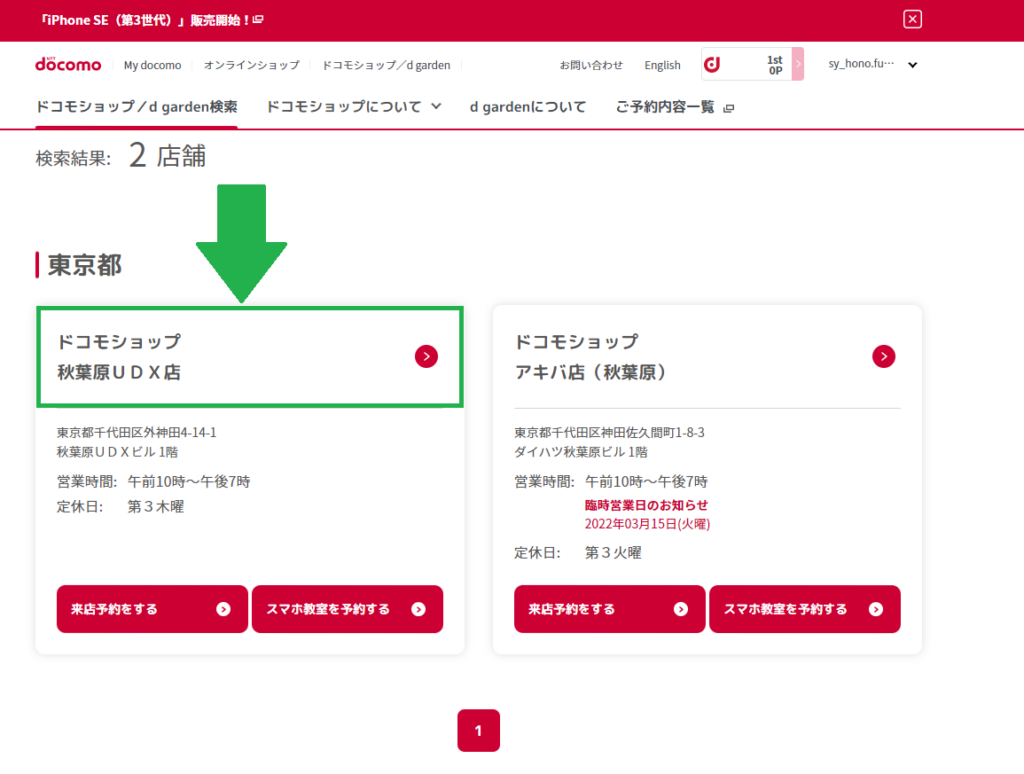The image size is (1024, 774).
Task: Click the date 2022年03月15日(火曜)
Action: click(x=647, y=524)
